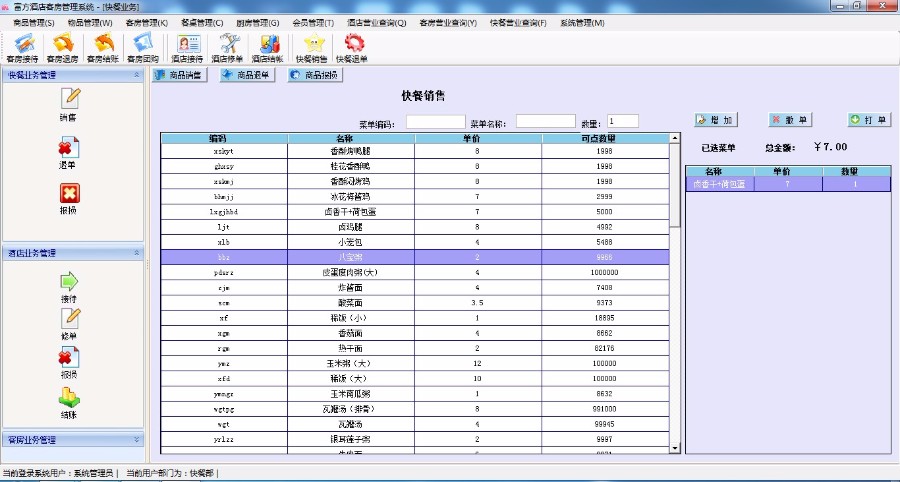Screen dimensions: 900x482
Task: Click the menu table scrollbar up arrow
Action: pos(675,138)
